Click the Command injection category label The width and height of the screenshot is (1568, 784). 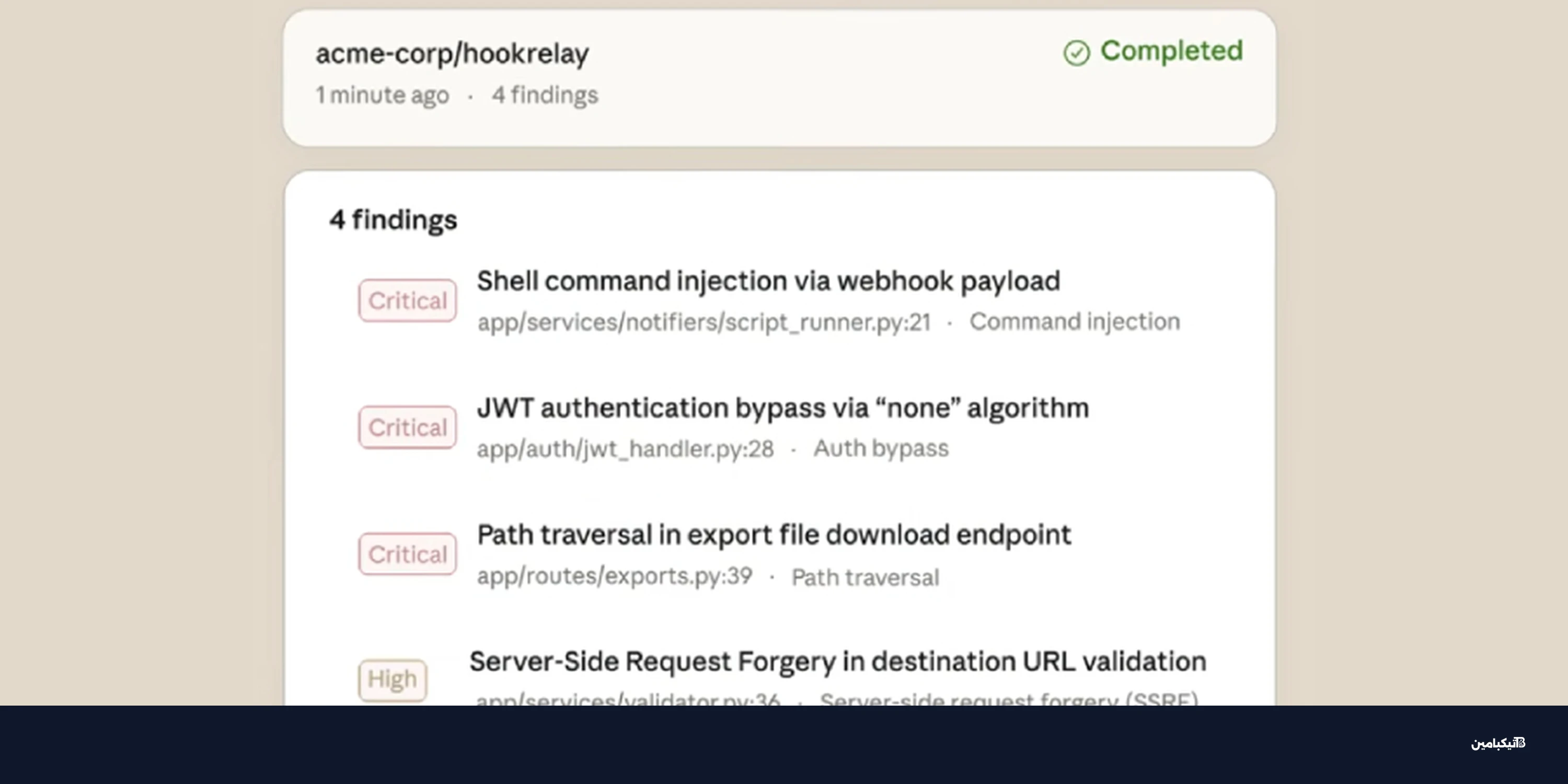pyautogui.click(x=1075, y=321)
